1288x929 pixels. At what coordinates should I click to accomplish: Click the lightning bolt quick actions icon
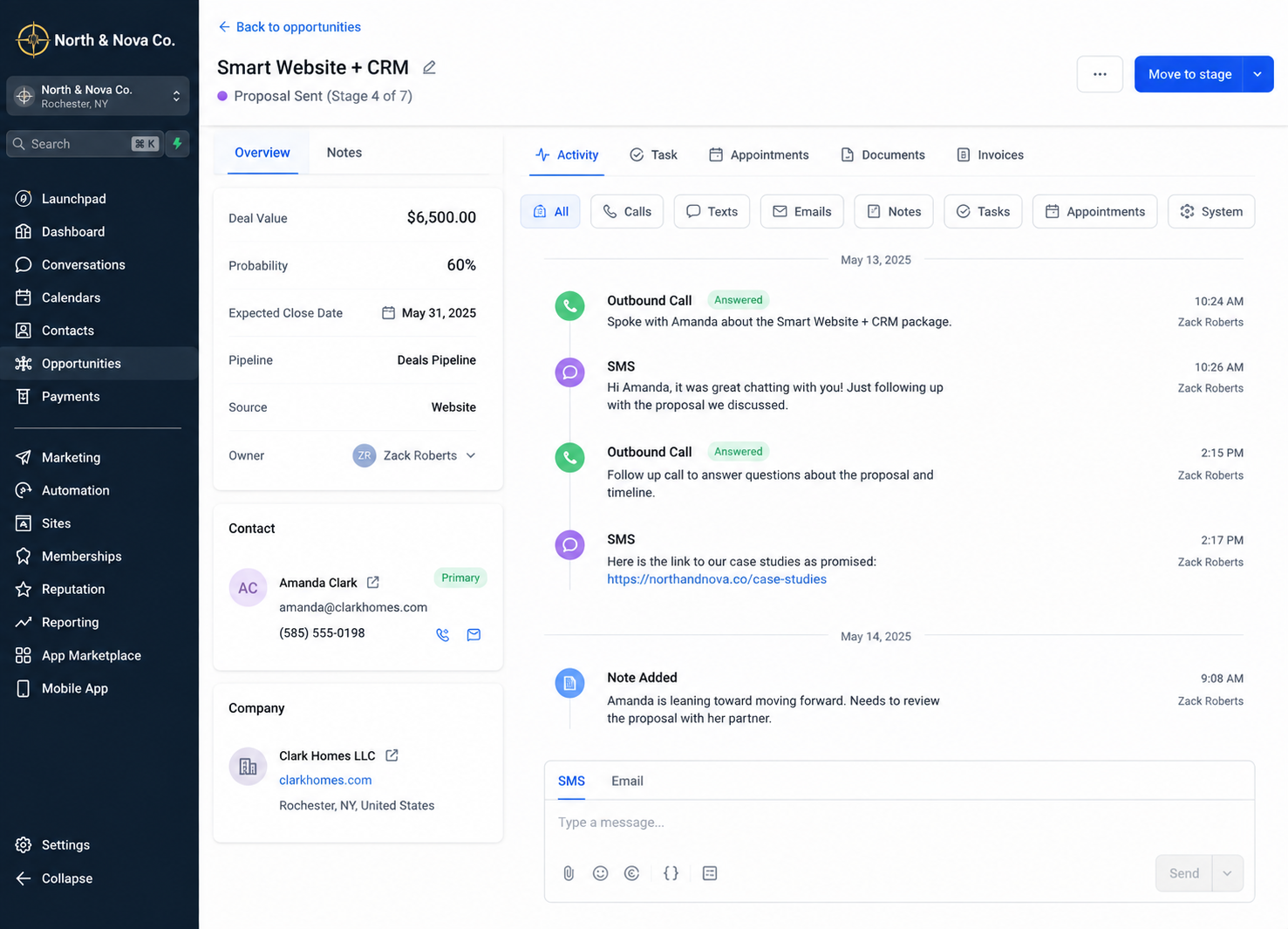click(x=178, y=144)
